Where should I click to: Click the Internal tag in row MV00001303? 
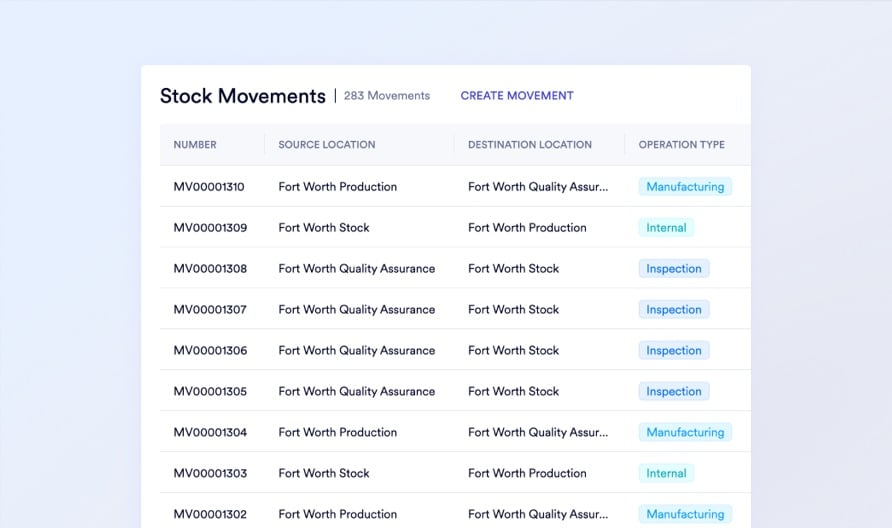coord(666,473)
